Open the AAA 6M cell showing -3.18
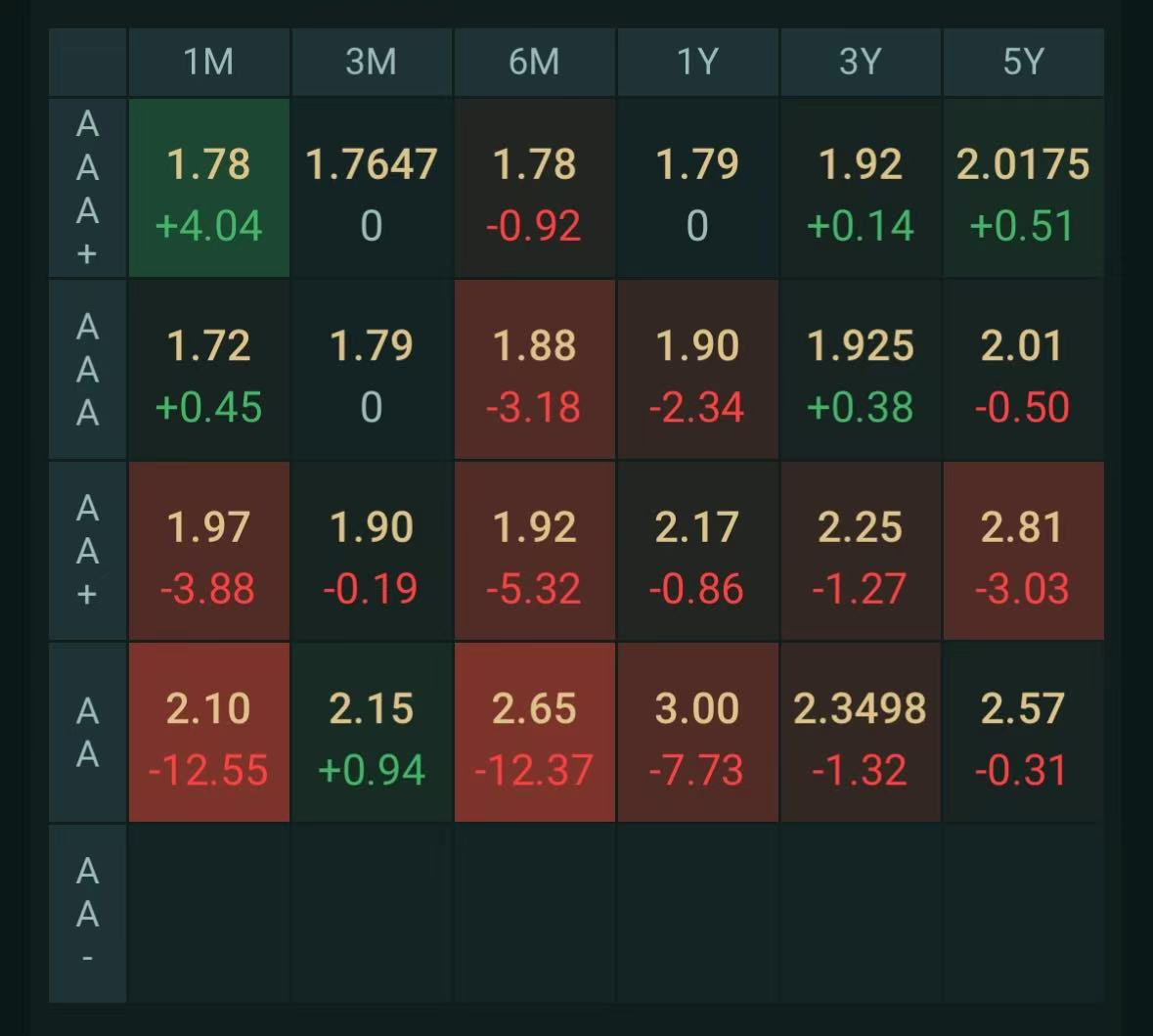 (x=535, y=370)
